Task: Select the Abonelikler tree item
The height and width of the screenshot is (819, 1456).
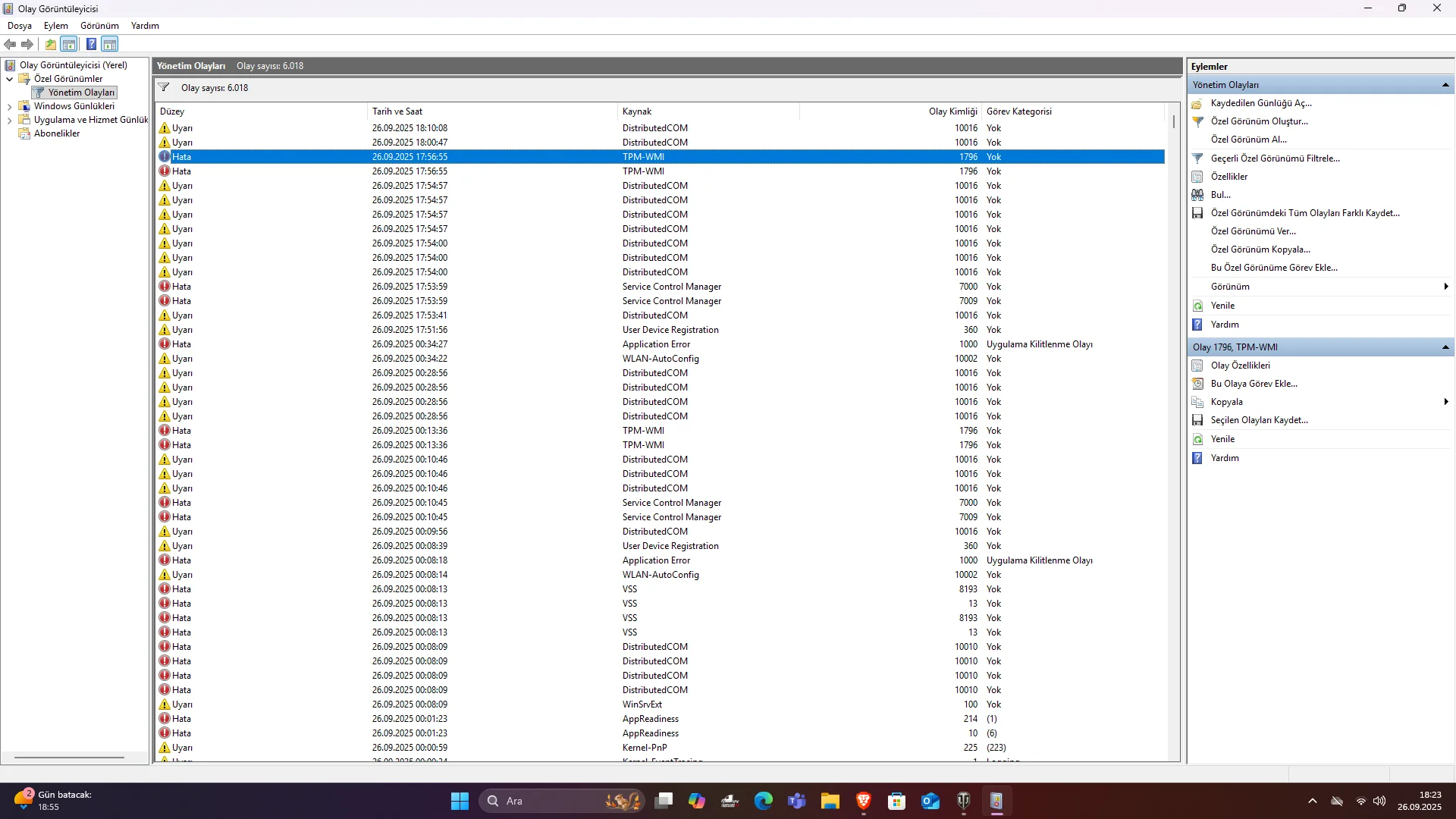Action: [x=57, y=133]
